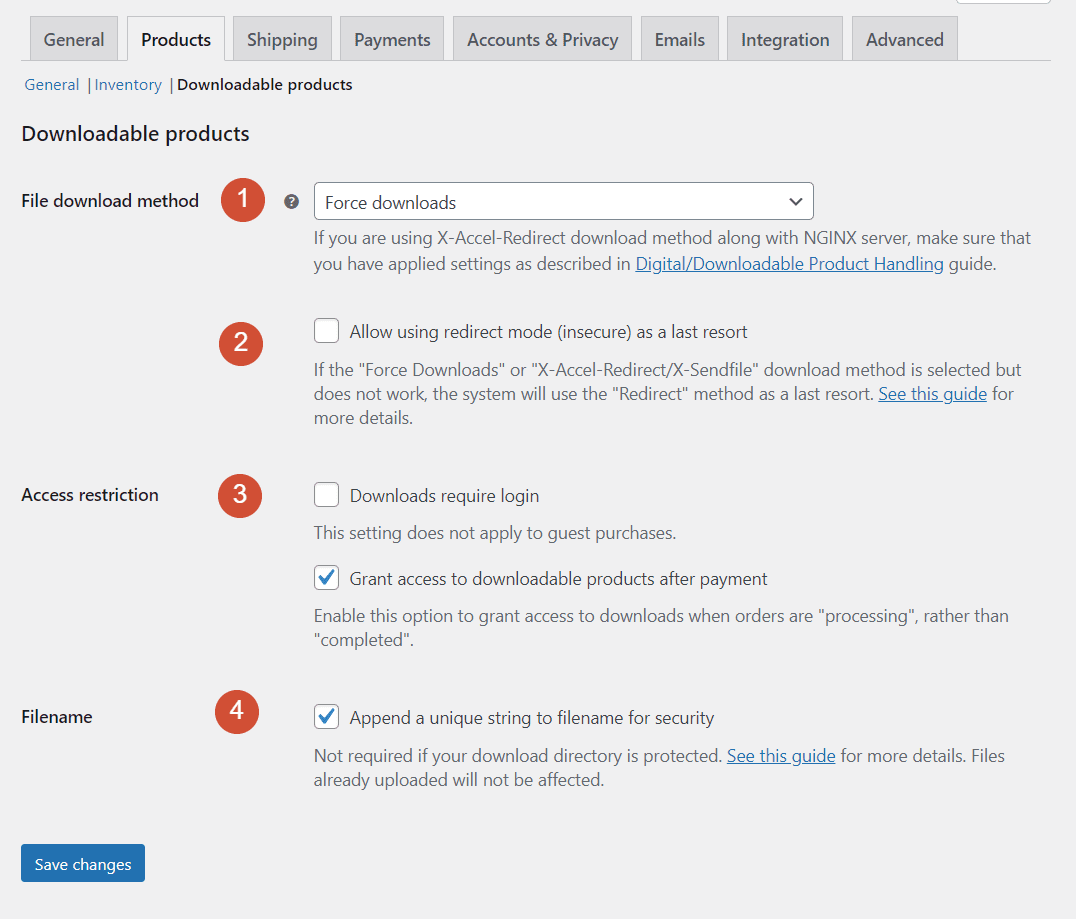Viewport: 1076px width, 919px height.
Task: Click the red marker numbered 4
Action: coord(237,712)
